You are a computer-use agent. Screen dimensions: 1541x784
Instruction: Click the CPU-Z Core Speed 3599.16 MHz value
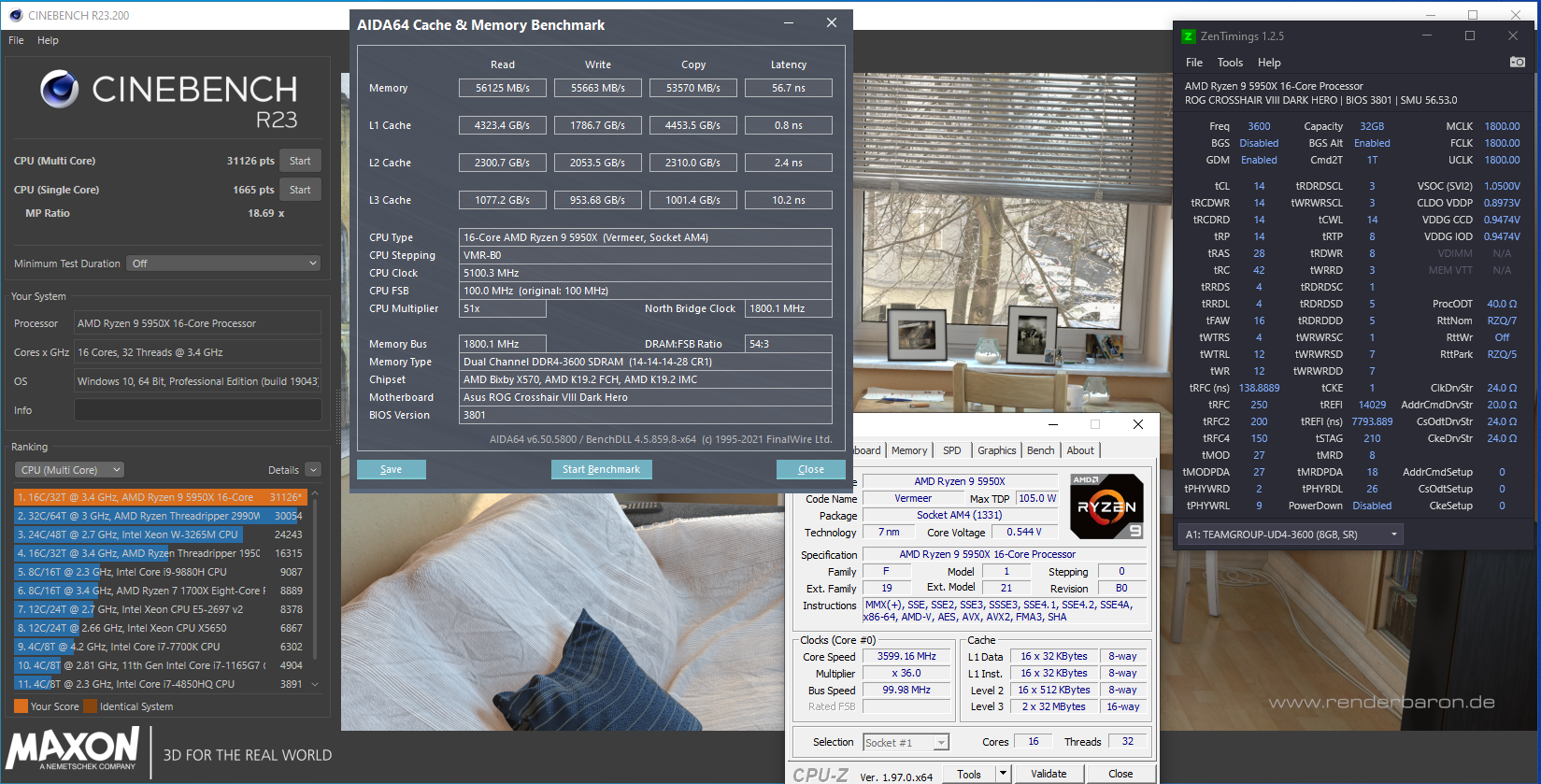pyautogui.click(x=906, y=656)
